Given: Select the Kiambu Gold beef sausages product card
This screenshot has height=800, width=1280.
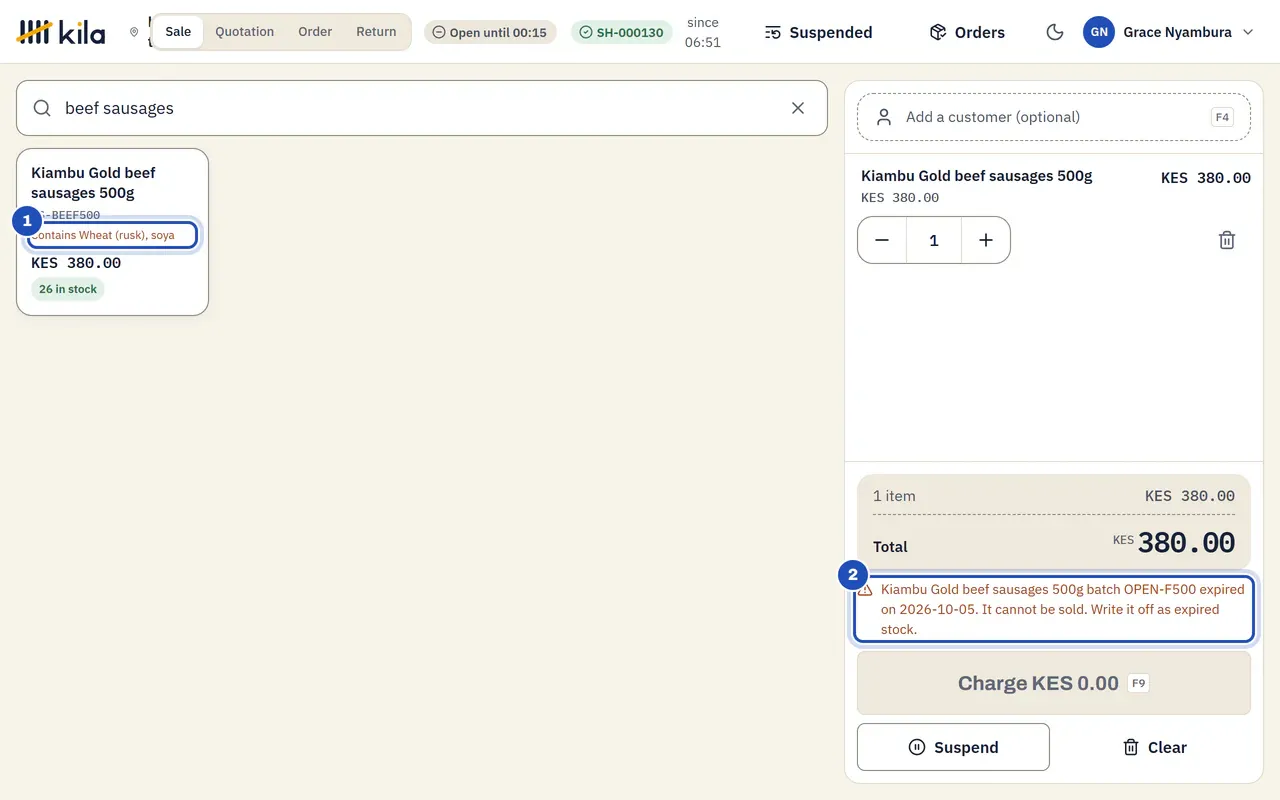Looking at the screenshot, I should pos(112,232).
